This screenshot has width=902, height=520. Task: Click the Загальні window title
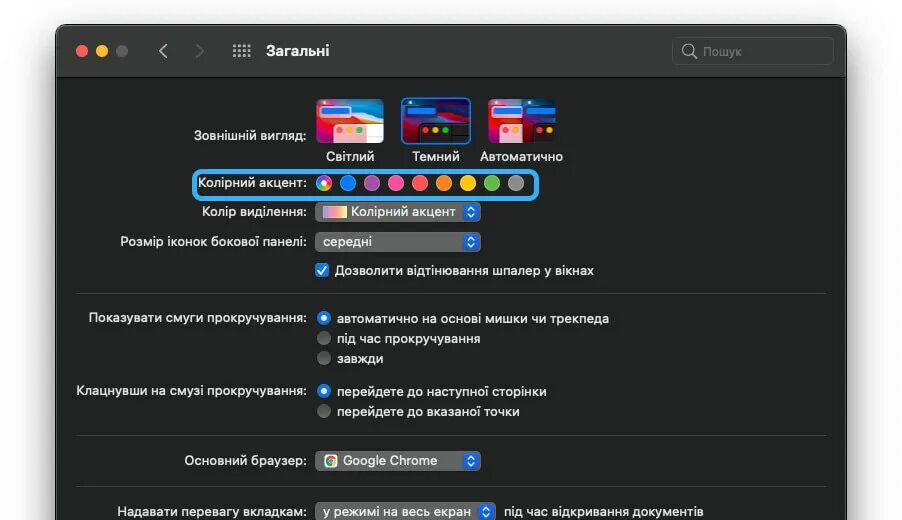[297, 51]
